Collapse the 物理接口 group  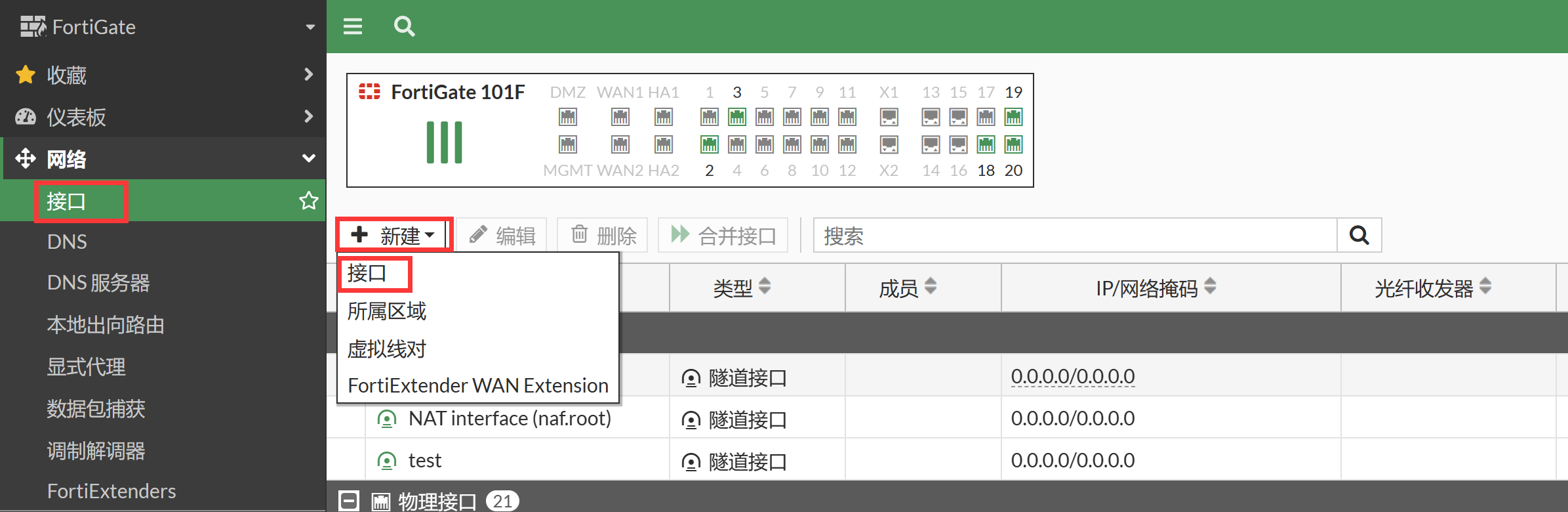pos(349,501)
